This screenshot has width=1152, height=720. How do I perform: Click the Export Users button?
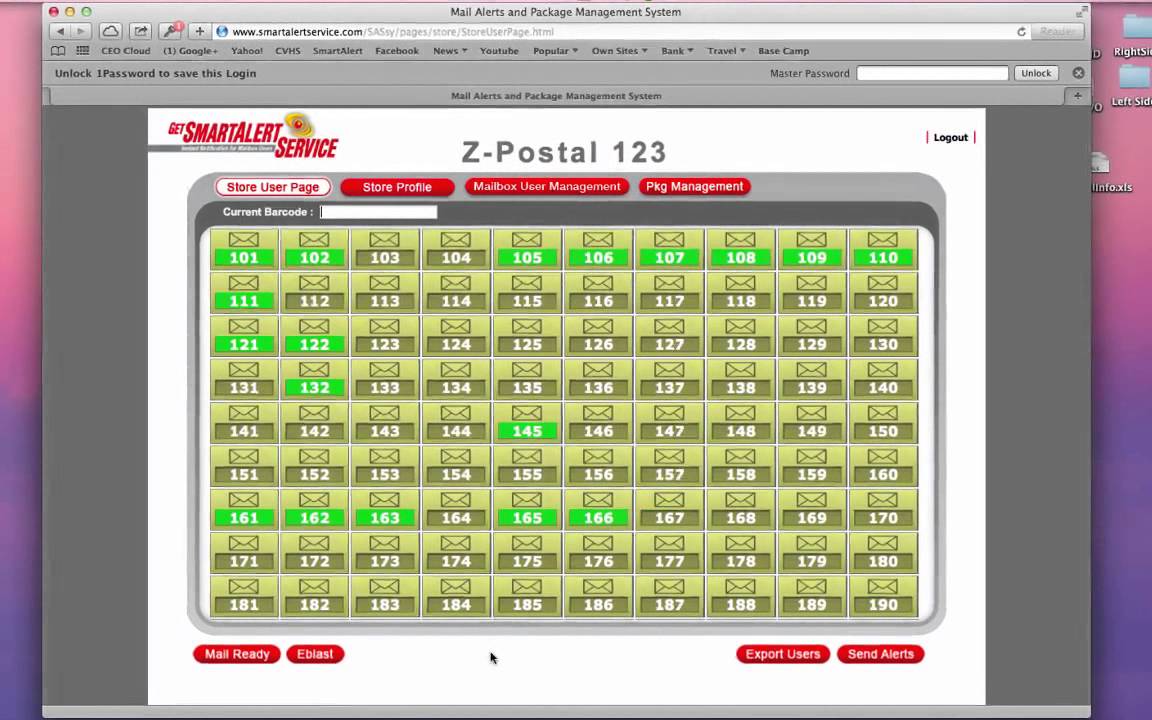[x=782, y=654]
